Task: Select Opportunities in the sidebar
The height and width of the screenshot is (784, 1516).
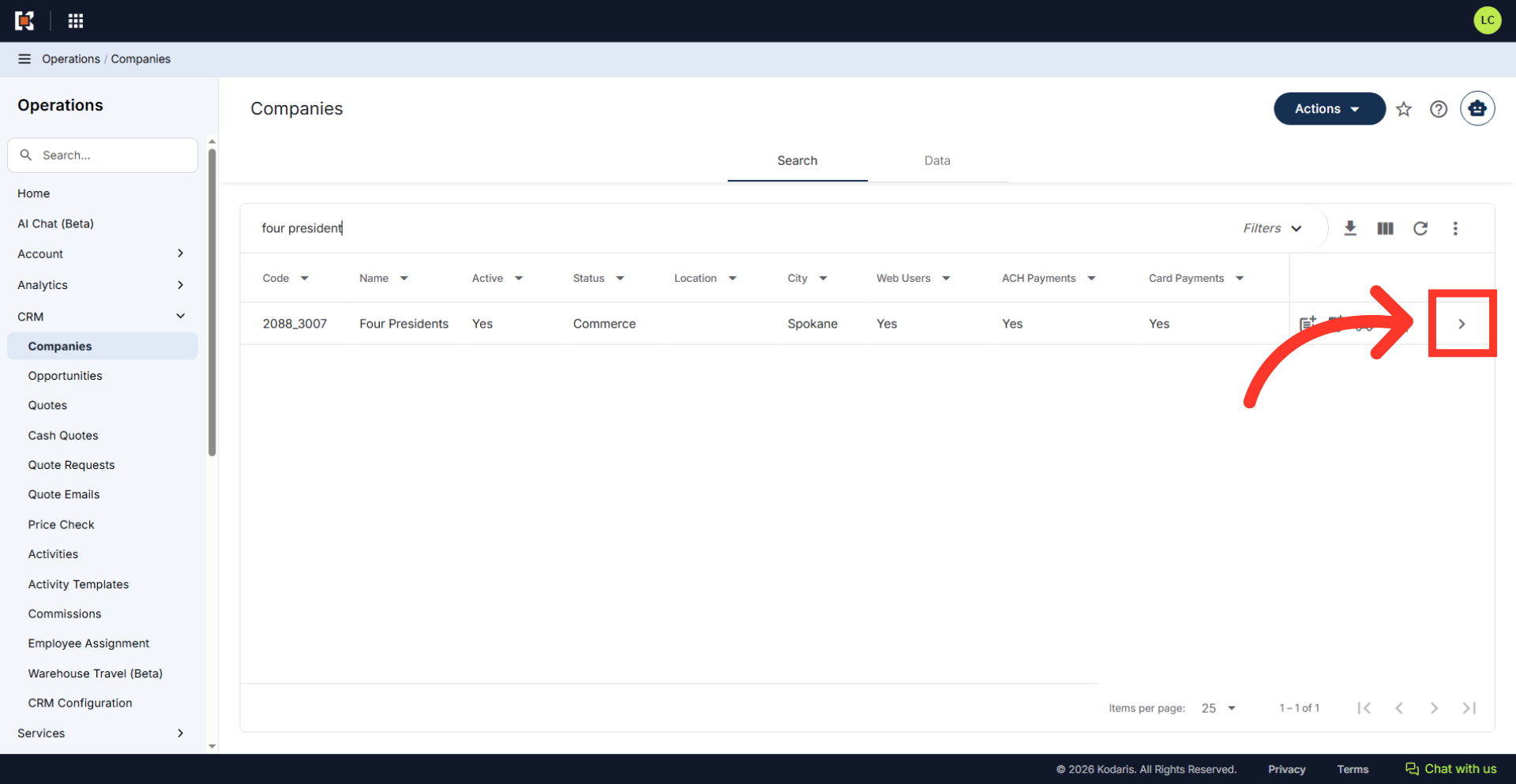Action: click(65, 376)
